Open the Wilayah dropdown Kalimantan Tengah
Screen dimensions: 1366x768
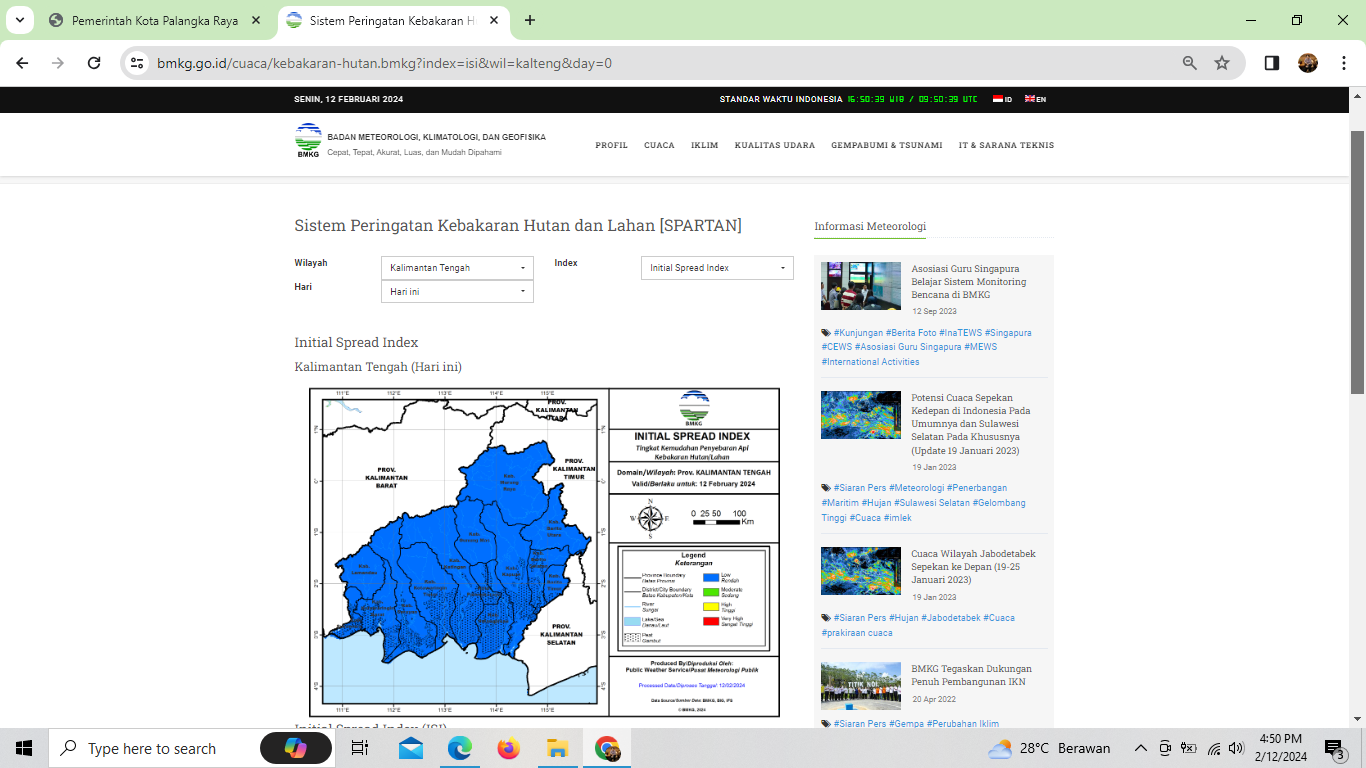(457, 268)
